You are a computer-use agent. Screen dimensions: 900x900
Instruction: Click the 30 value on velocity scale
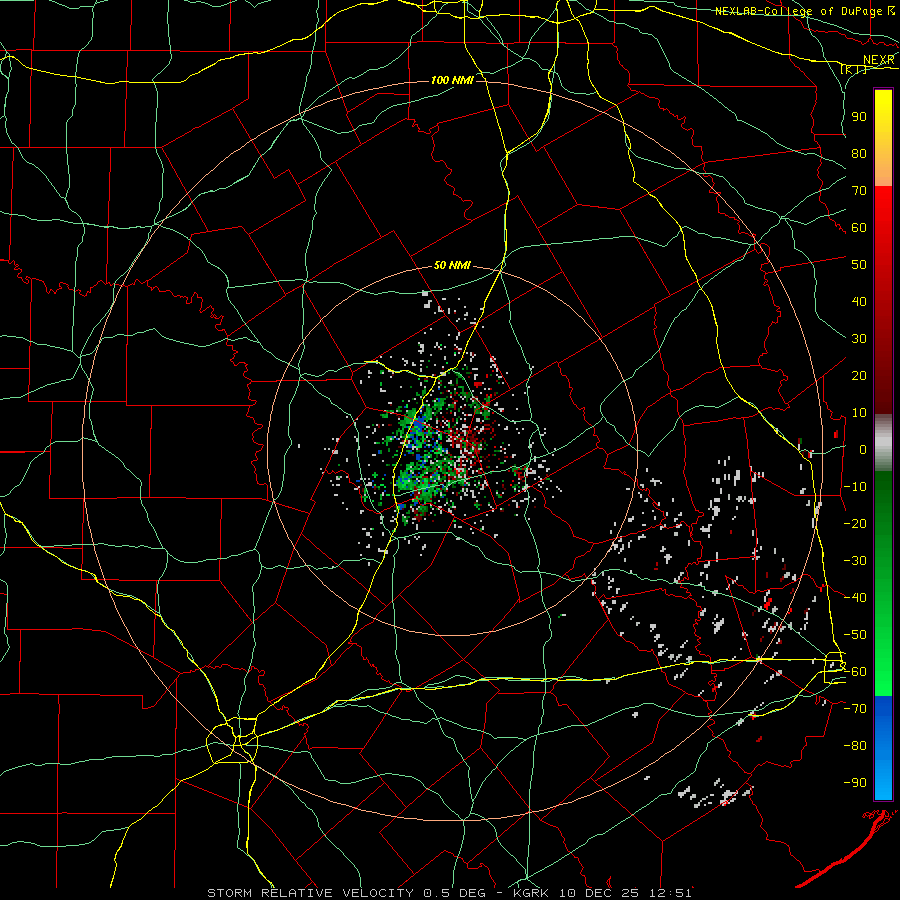coord(859,339)
